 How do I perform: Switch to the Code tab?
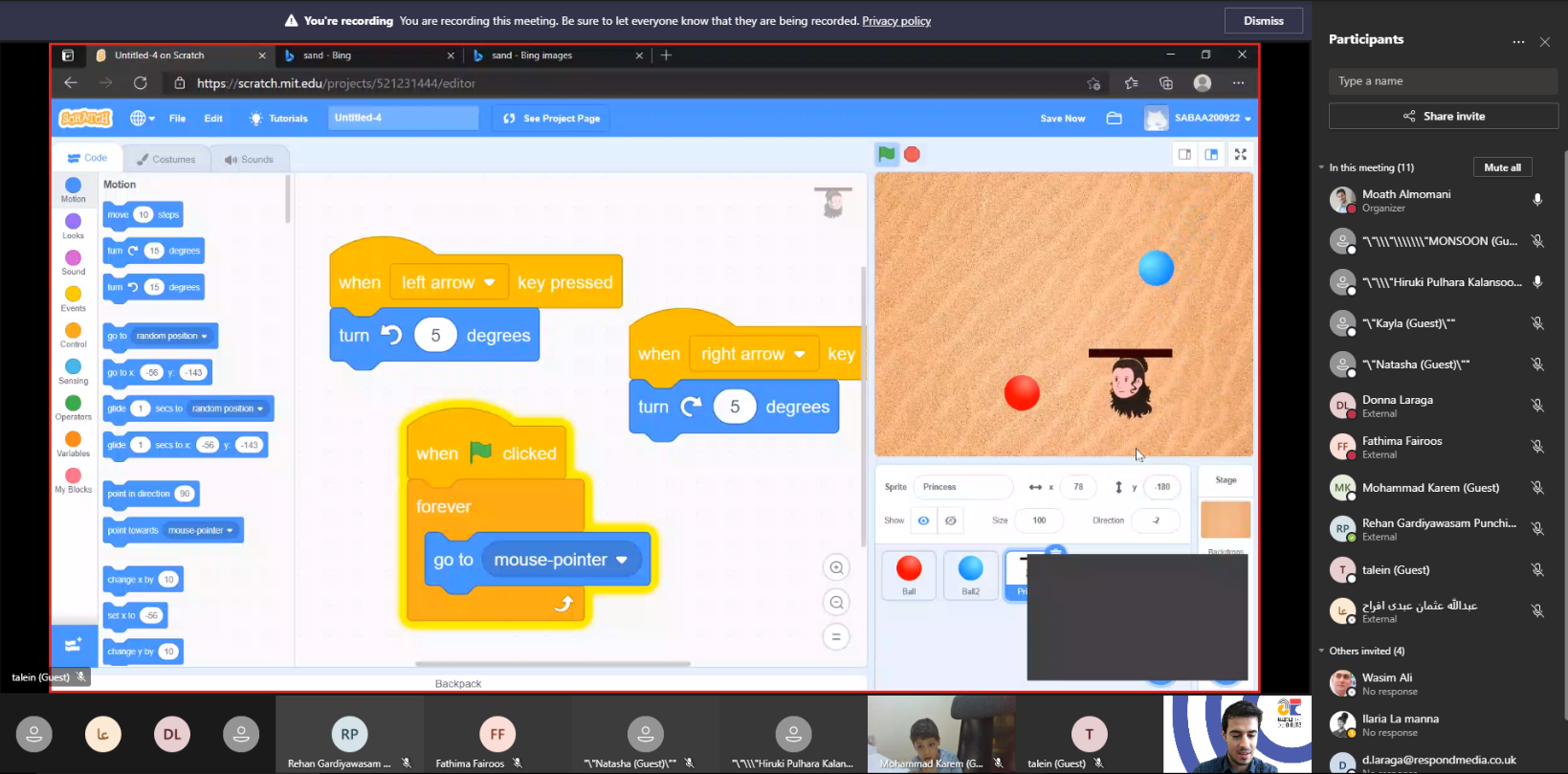87,158
